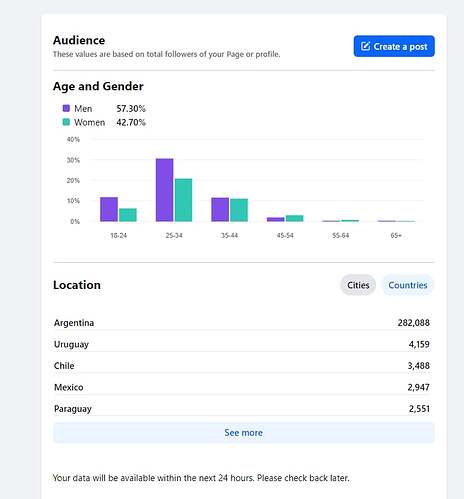Click the Women 35-44 teal bar
This screenshot has height=499, width=464.
pos(239,210)
